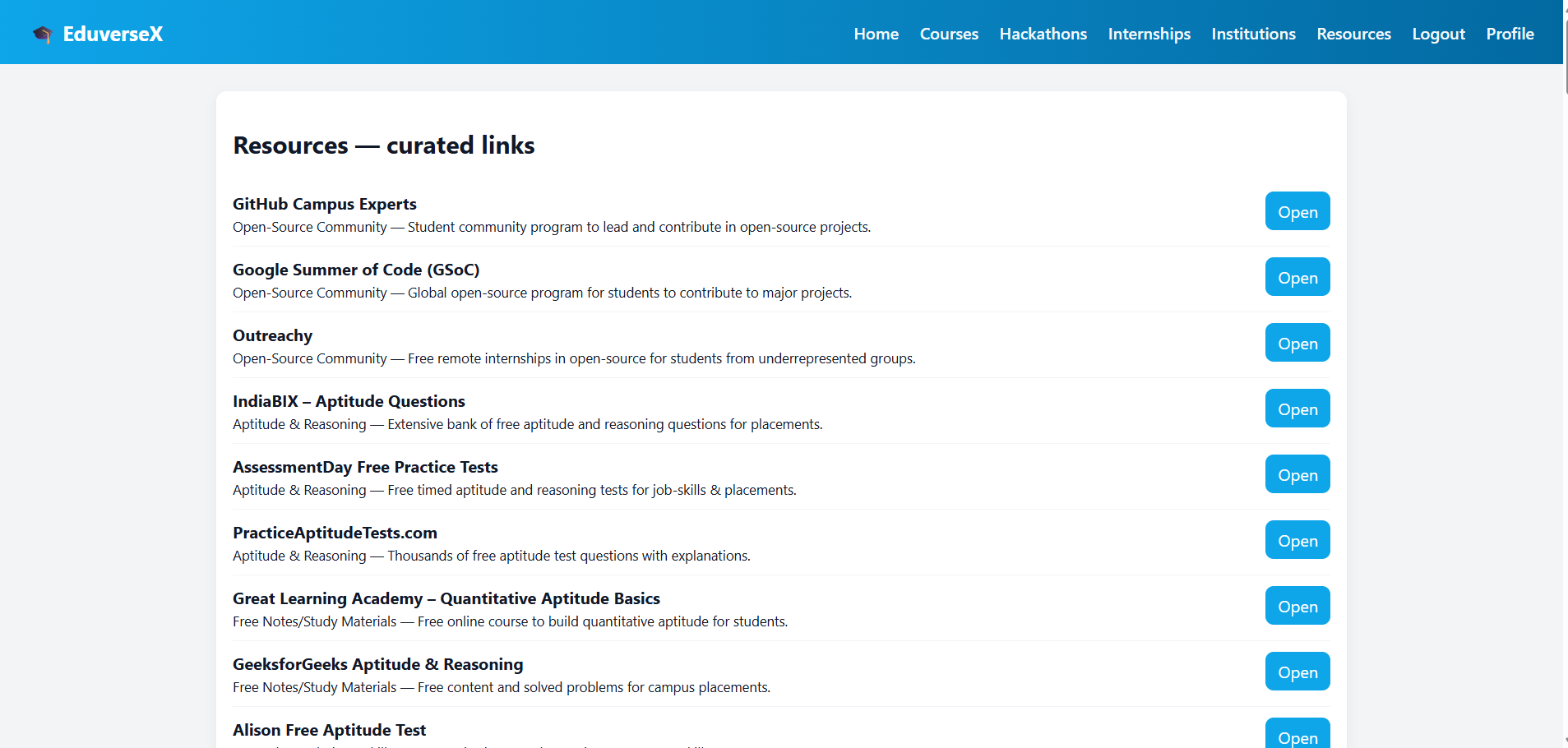
Task: Click the description 'Extensive bank of free aptitude' questions
Action: 528,424
